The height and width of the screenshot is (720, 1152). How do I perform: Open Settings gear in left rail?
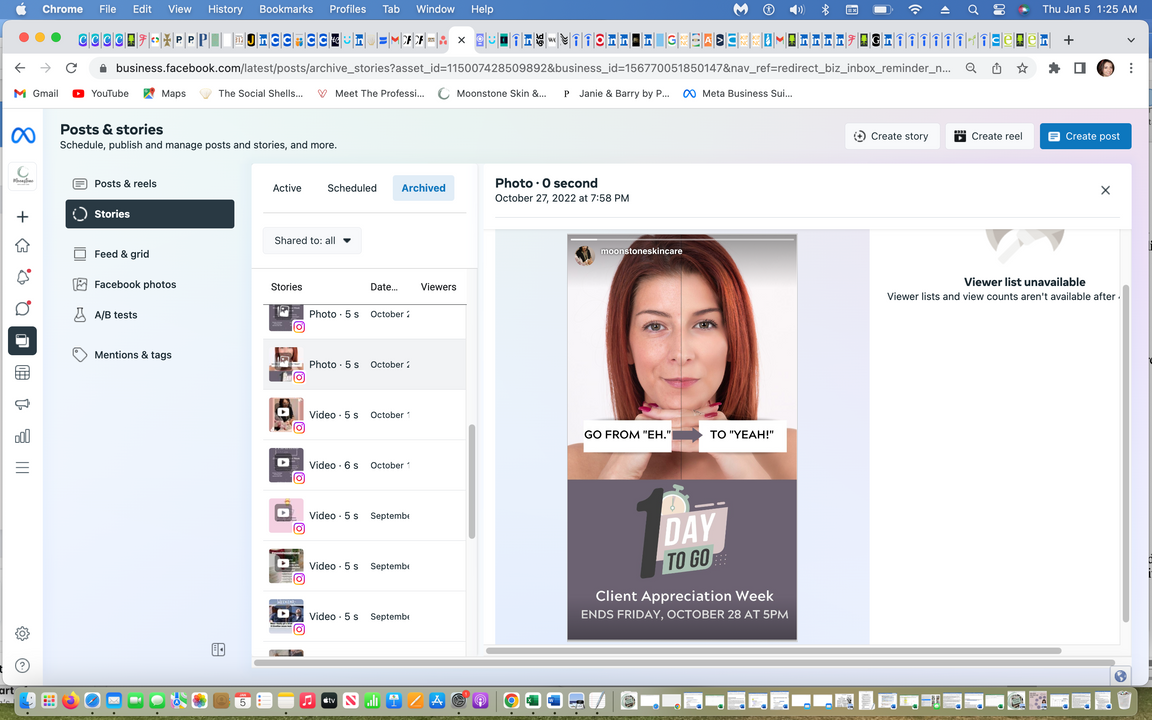click(22, 634)
